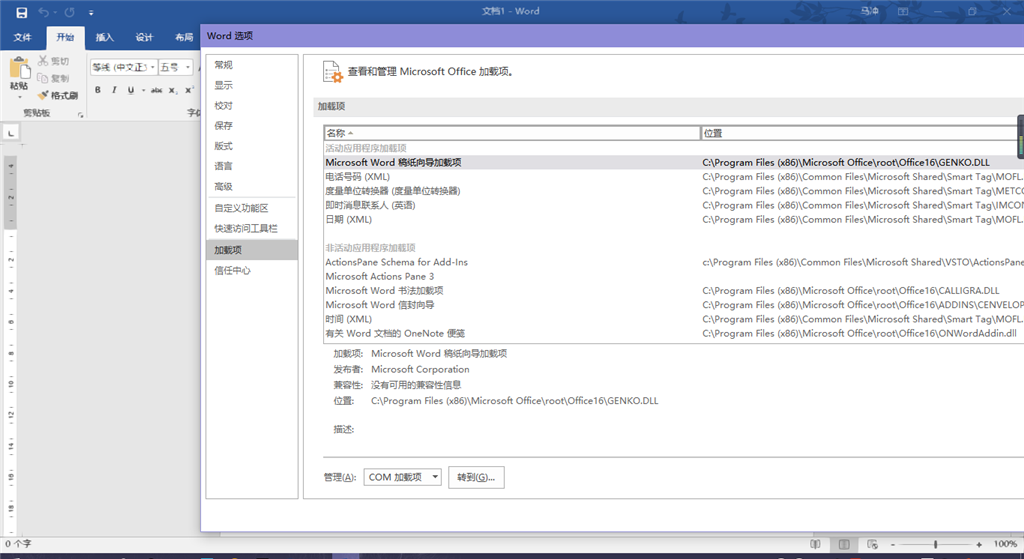Screen dimensions: 1024x559
Task: Select 电话号码 (XML) add-in row
Action: (x=673, y=177)
